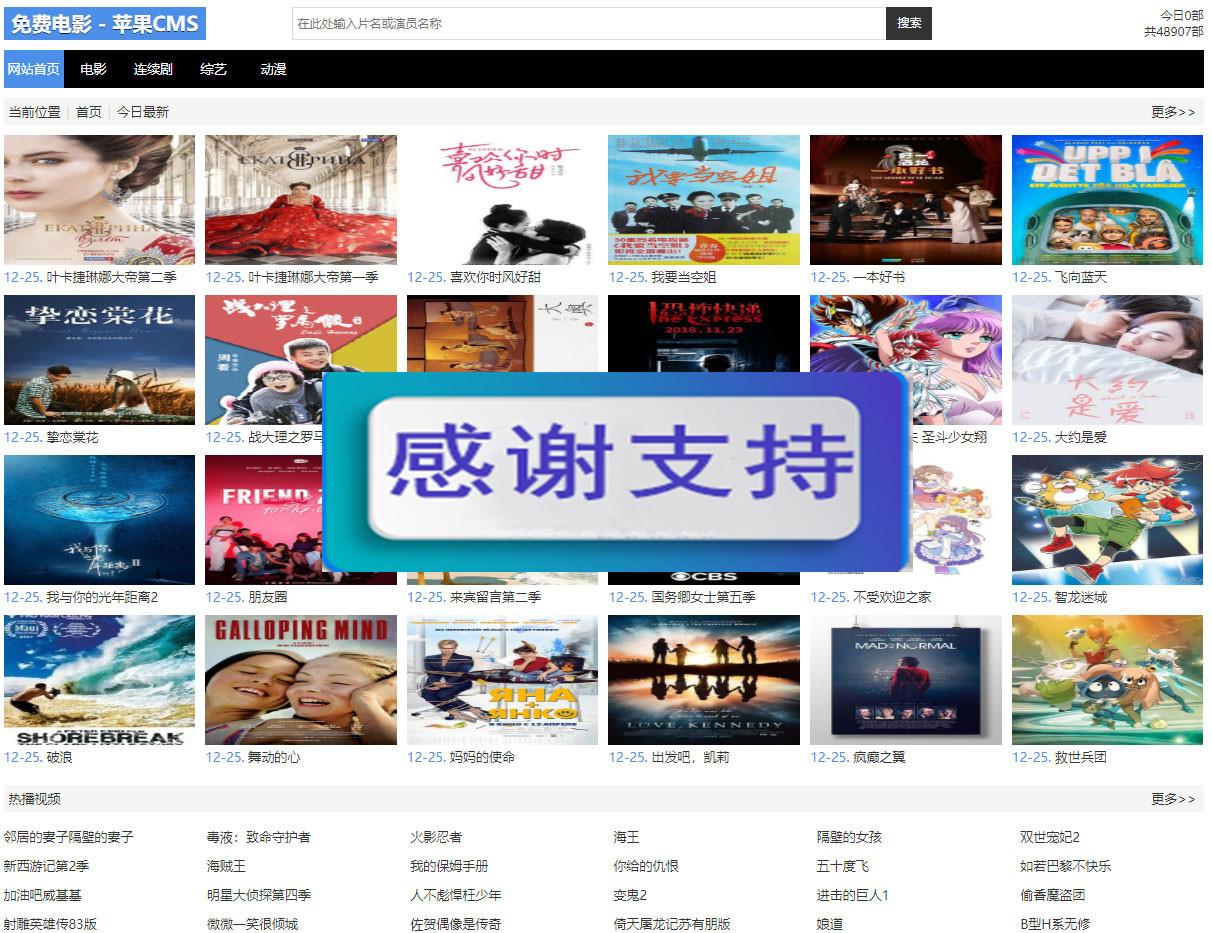Click the 我要当空姐 title link
1212x933 pixels.
pyautogui.click(x=684, y=277)
